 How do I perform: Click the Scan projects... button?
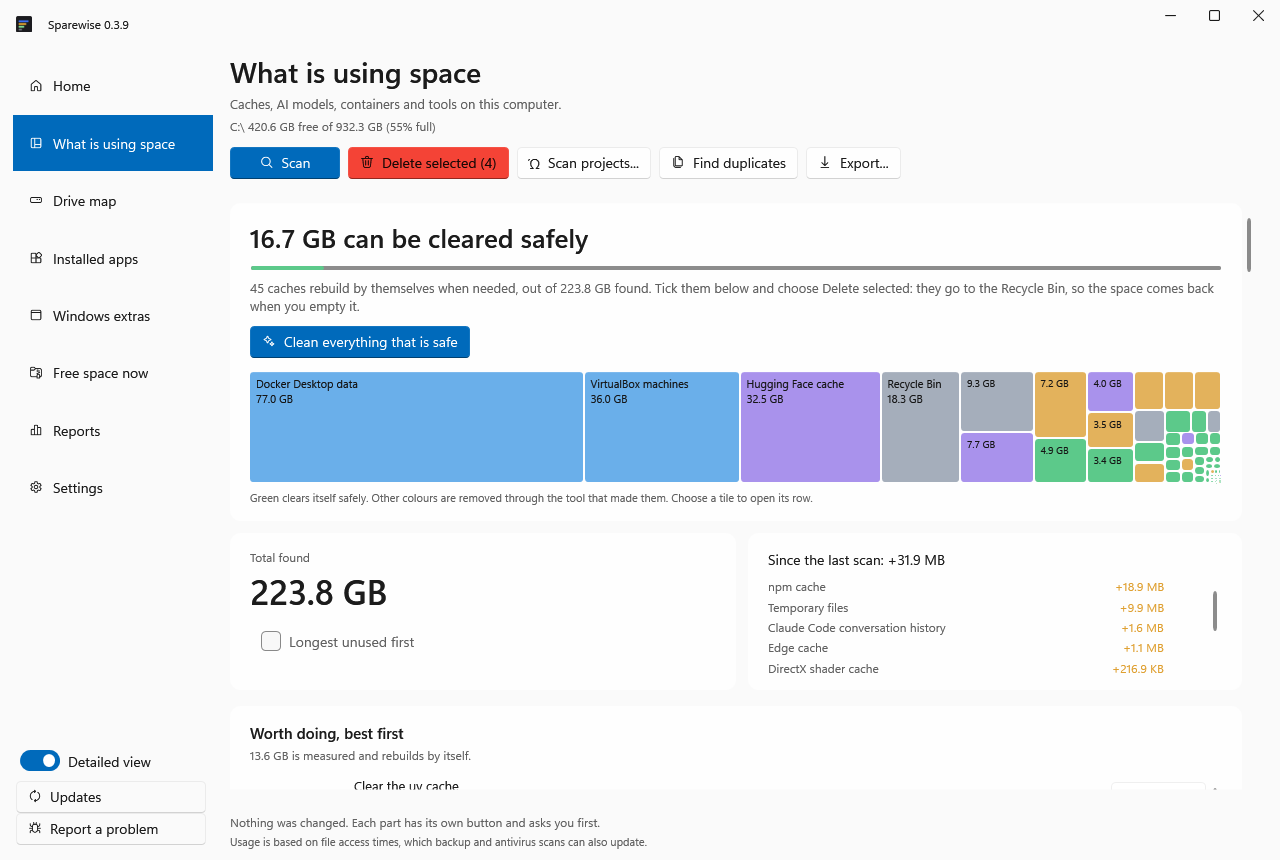tap(584, 163)
